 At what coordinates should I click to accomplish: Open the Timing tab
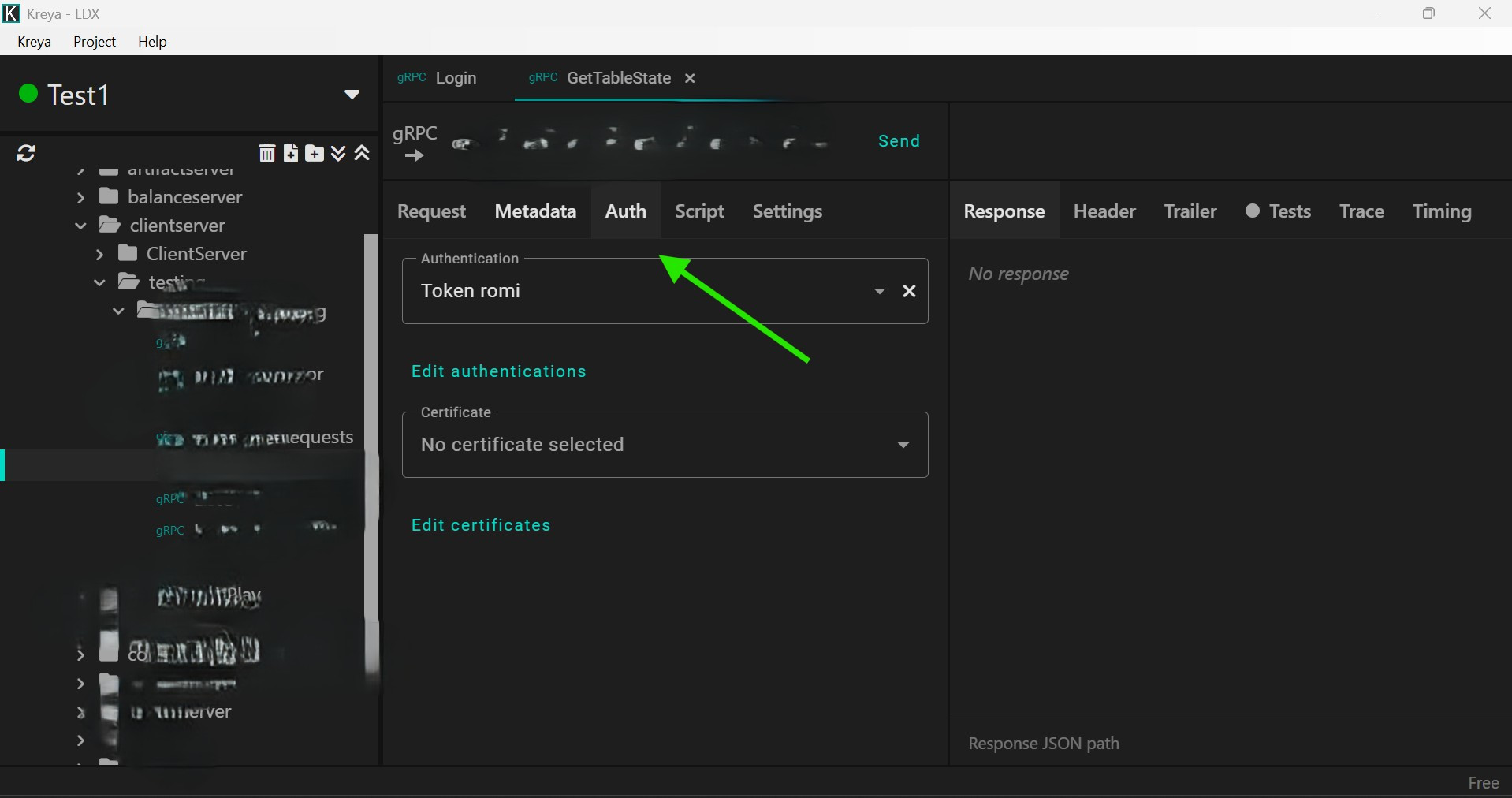tap(1442, 211)
